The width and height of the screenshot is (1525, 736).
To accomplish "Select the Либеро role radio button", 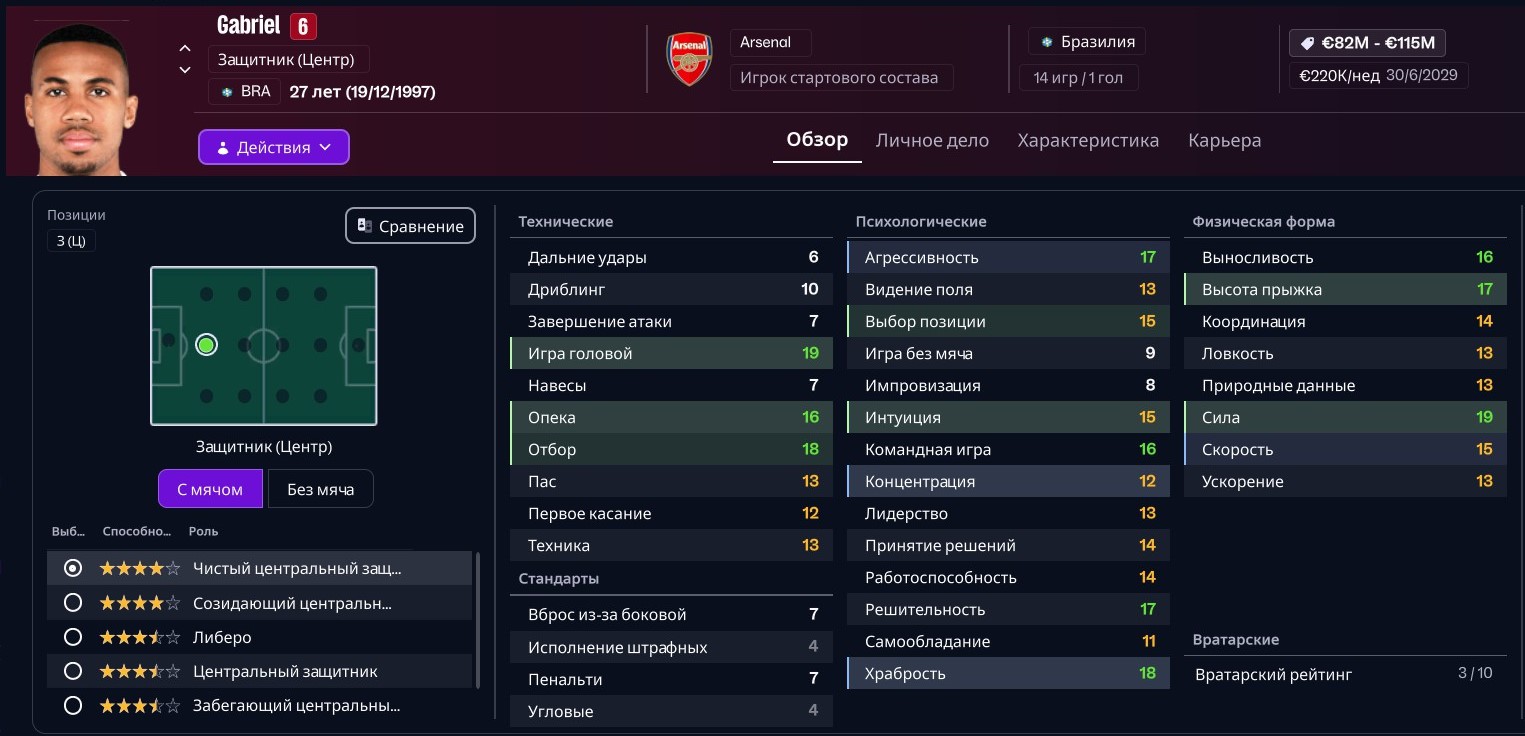I will (x=72, y=637).
